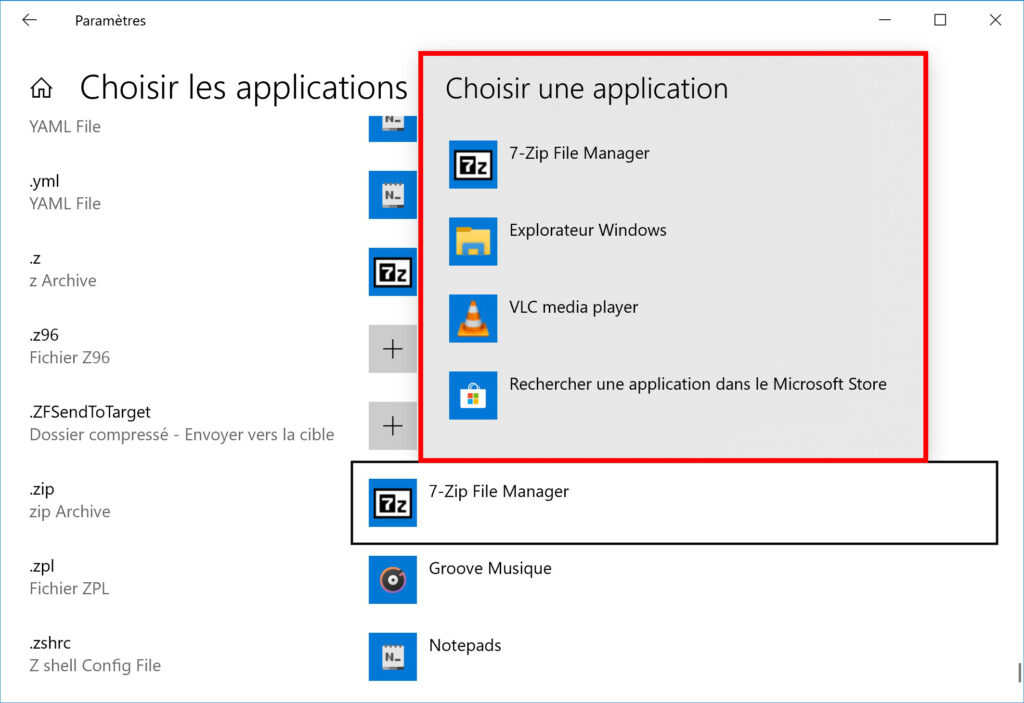Click the .zip extension label
Image resolution: width=1024 pixels, height=703 pixels.
click(42, 489)
